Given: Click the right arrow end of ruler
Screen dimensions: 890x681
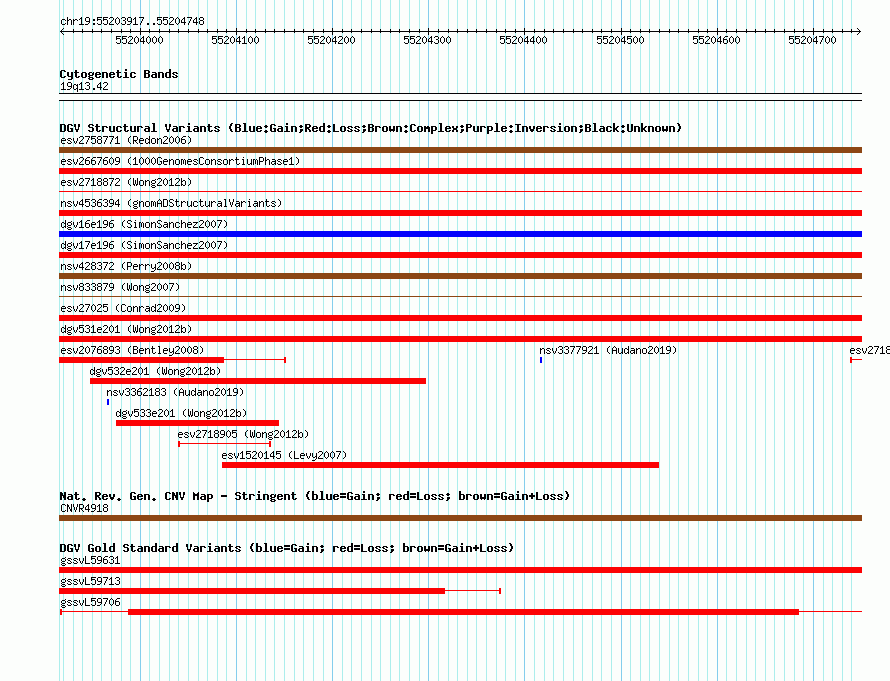Looking at the screenshot, I should (x=859, y=32).
